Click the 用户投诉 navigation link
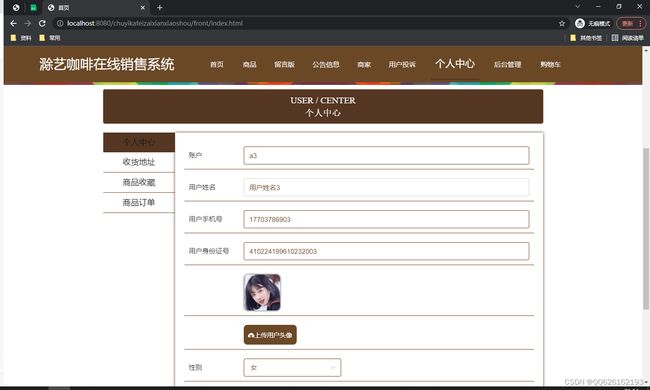Screen dimensions: 650x390 pos(402,65)
